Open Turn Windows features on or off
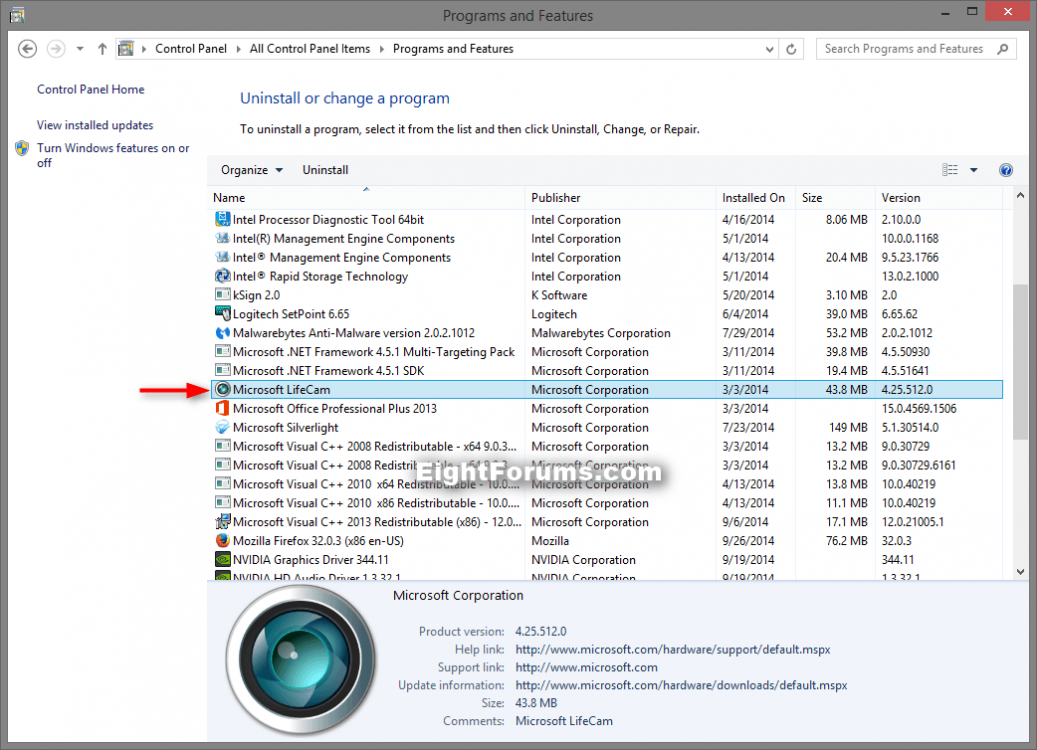This screenshot has height=750, width=1037. [x=112, y=155]
